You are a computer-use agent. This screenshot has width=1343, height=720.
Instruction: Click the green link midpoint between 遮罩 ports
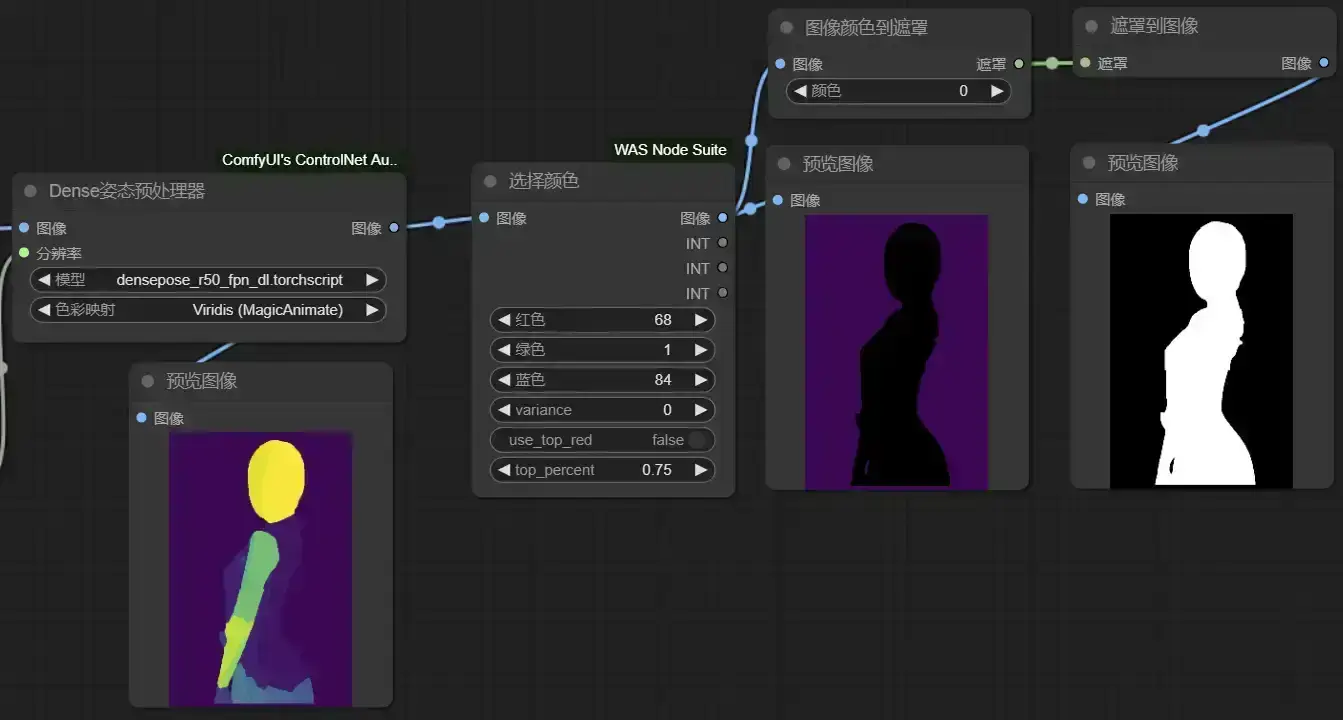coord(1052,63)
